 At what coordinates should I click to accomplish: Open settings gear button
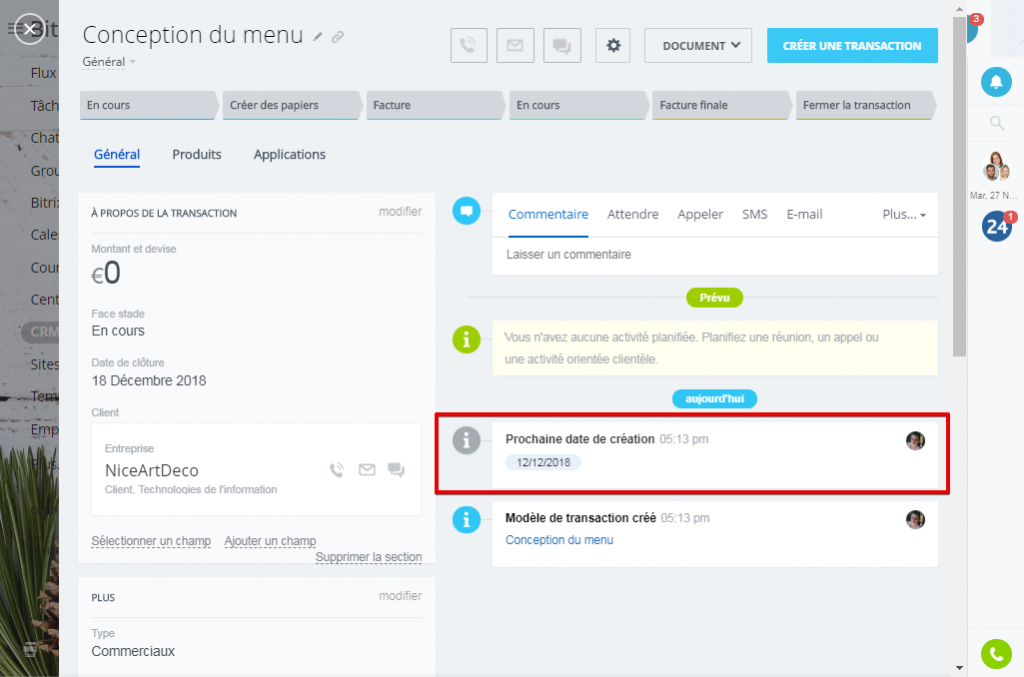pyautogui.click(x=613, y=46)
